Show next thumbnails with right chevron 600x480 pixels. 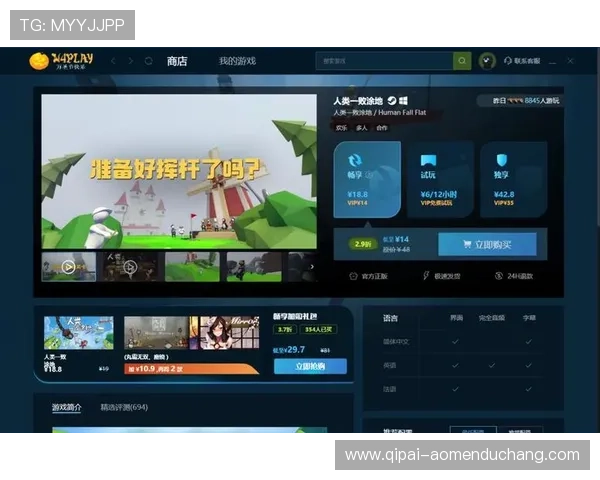312,267
